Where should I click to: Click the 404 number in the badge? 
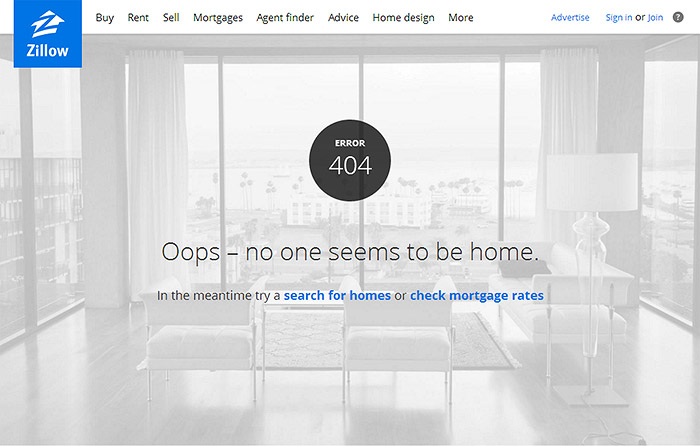click(x=350, y=166)
